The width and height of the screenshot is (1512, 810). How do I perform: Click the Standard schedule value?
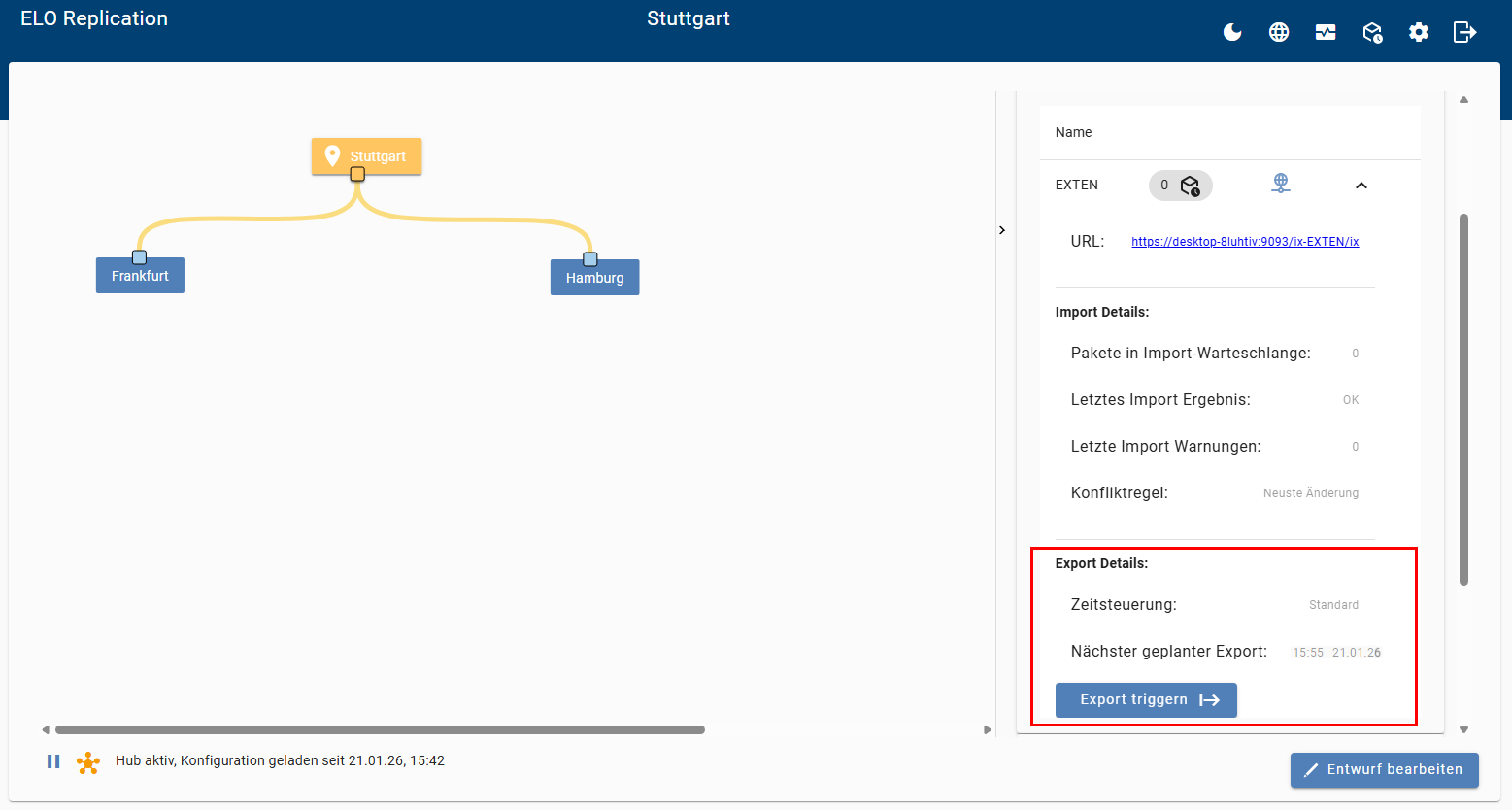pyautogui.click(x=1333, y=605)
